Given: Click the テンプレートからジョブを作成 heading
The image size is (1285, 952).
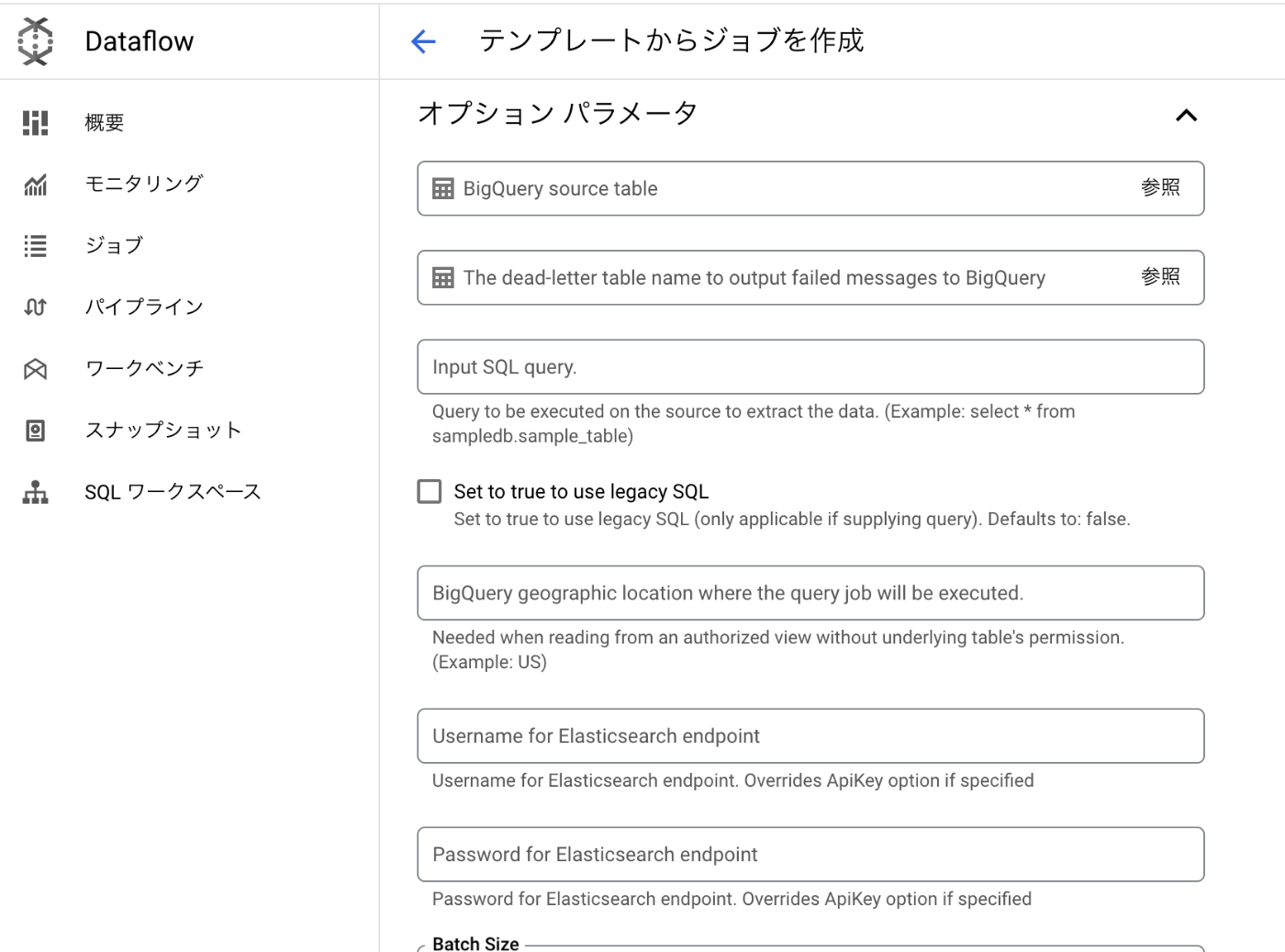Looking at the screenshot, I should click(x=671, y=40).
